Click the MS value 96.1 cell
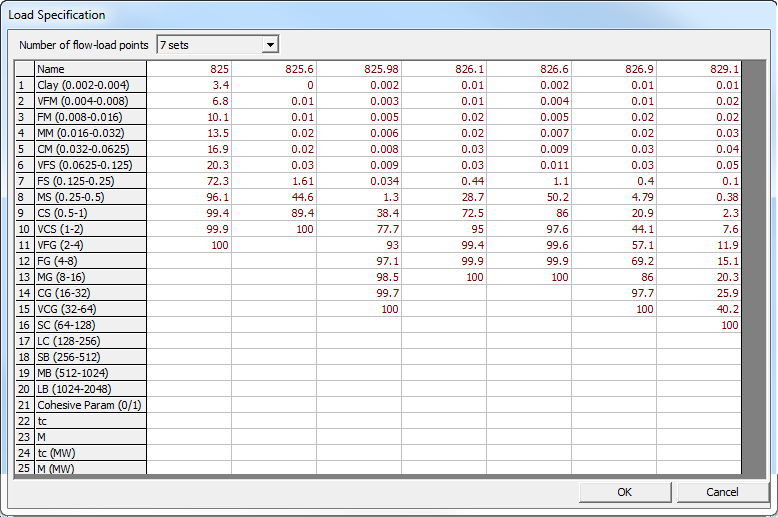 (189, 197)
